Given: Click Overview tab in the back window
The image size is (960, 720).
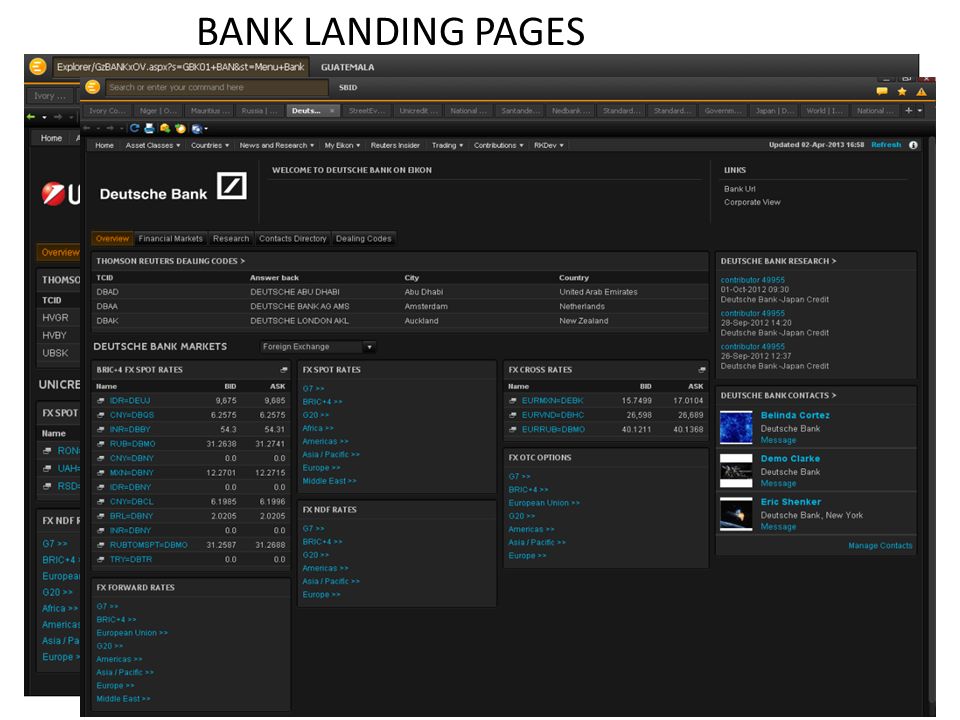Looking at the screenshot, I should tap(60, 252).
